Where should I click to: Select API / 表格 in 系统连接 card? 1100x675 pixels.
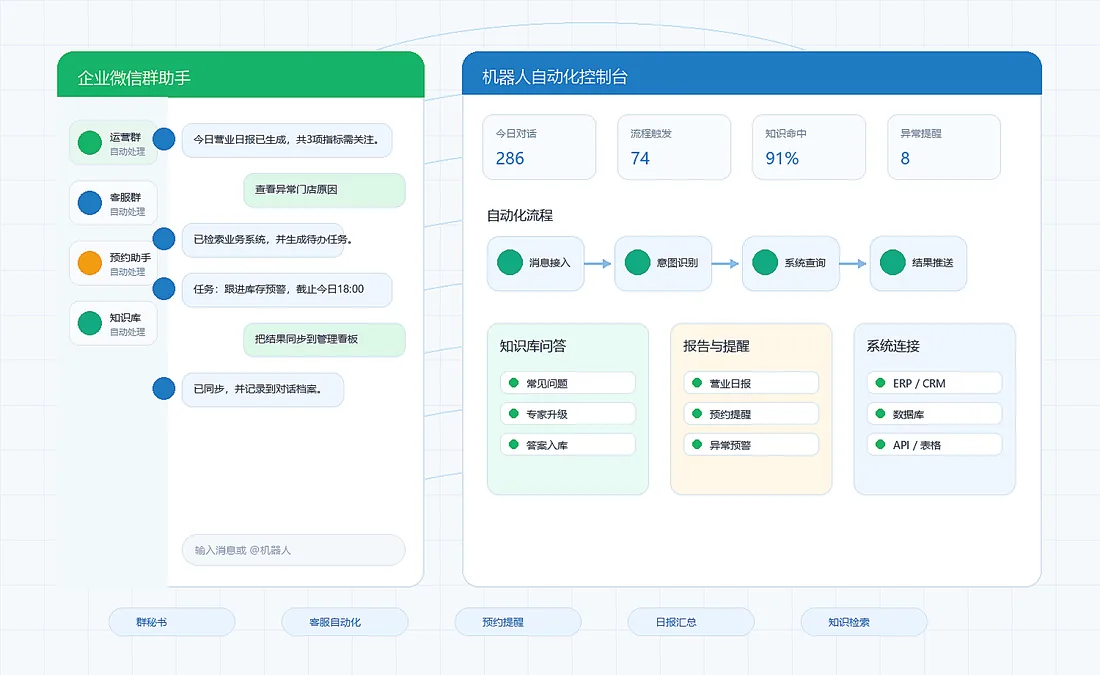[x=934, y=445]
